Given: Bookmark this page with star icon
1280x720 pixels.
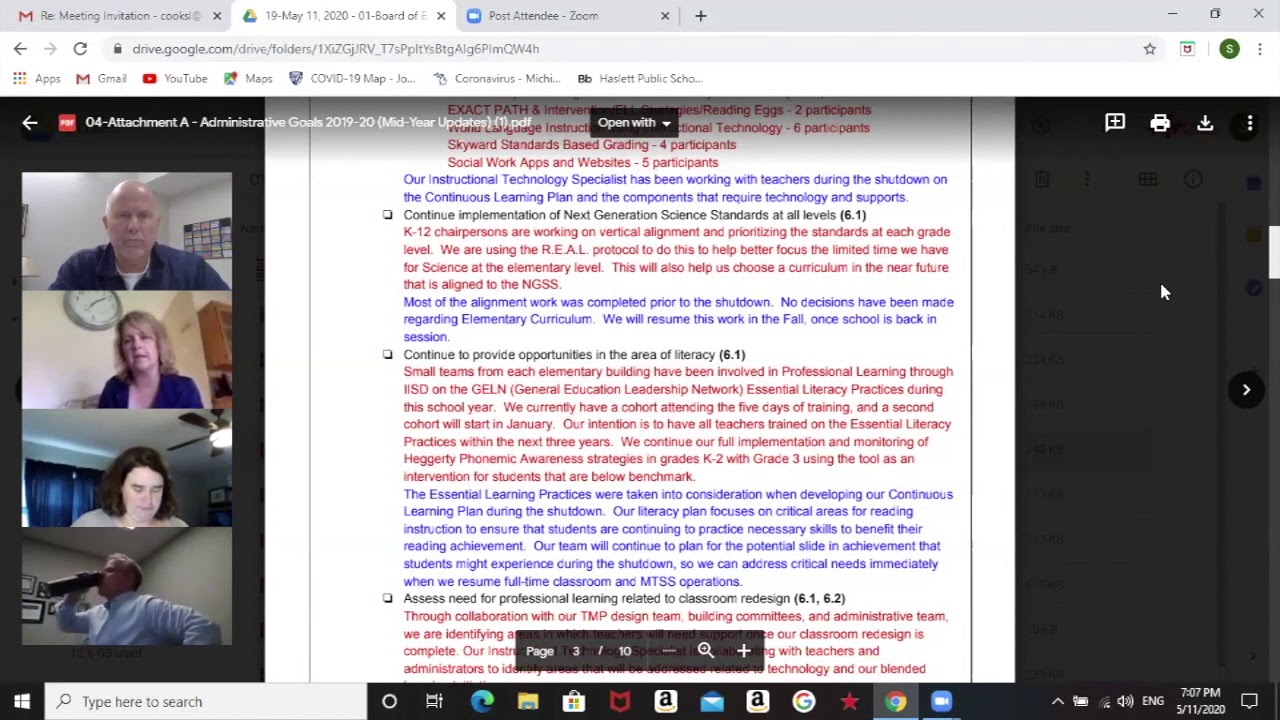Looking at the screenshot, I should tap(1150, 48).
